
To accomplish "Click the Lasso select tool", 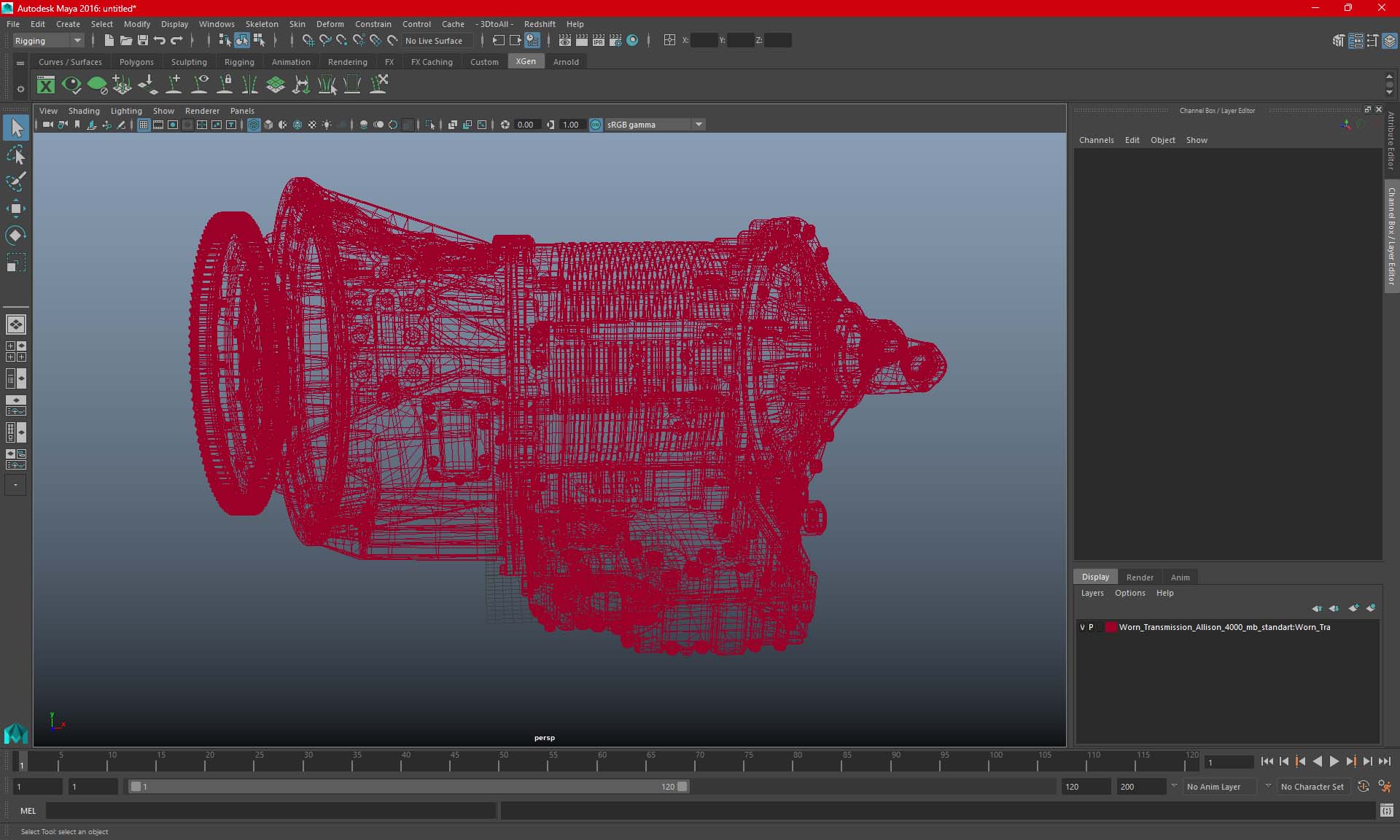I will click(x=15, y=155).
